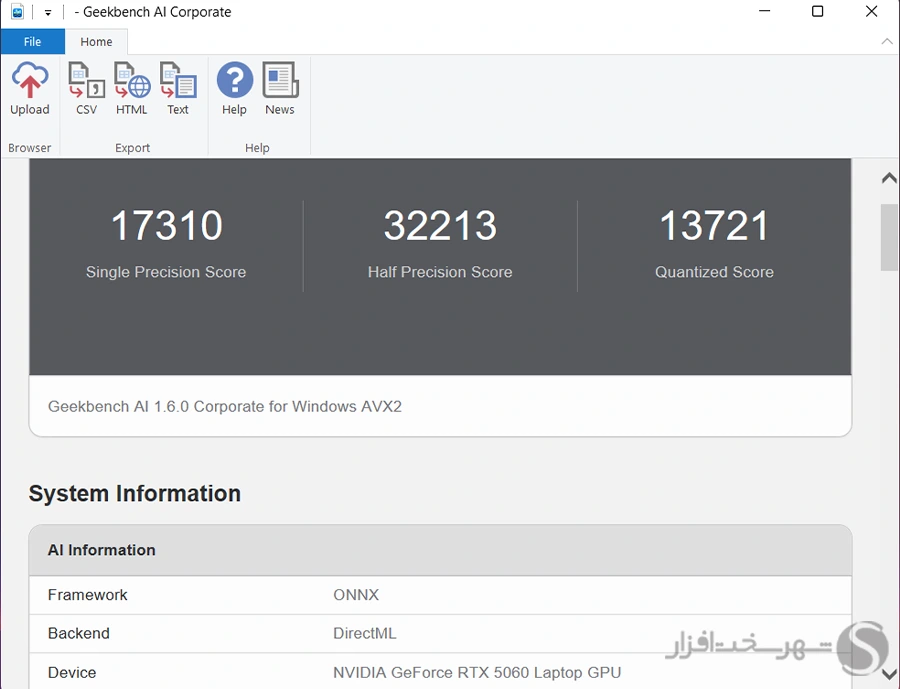
Task: Click the vertical scrollbar thumb
Action: coord(888,237)
